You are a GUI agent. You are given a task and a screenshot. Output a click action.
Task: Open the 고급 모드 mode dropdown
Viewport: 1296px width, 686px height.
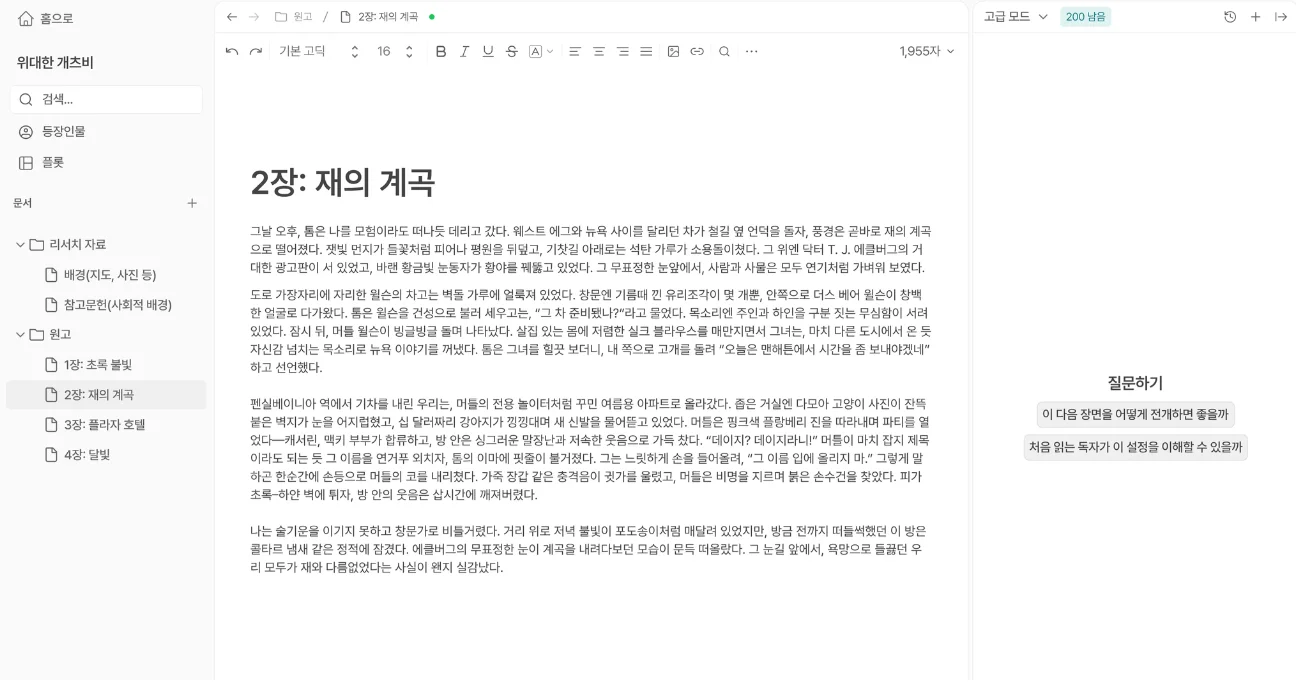pos(1015,17)
